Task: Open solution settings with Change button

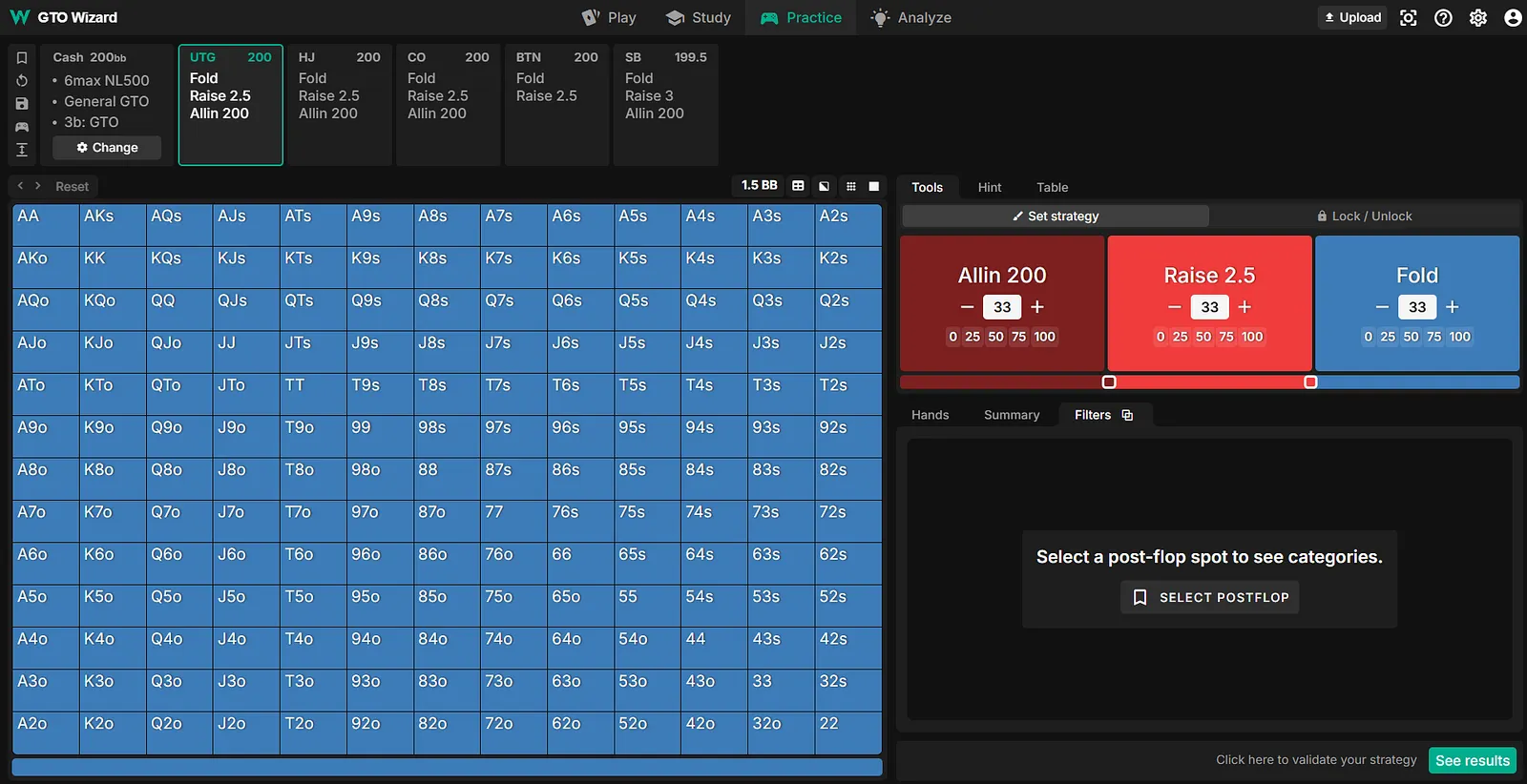Action: [107, 148]
